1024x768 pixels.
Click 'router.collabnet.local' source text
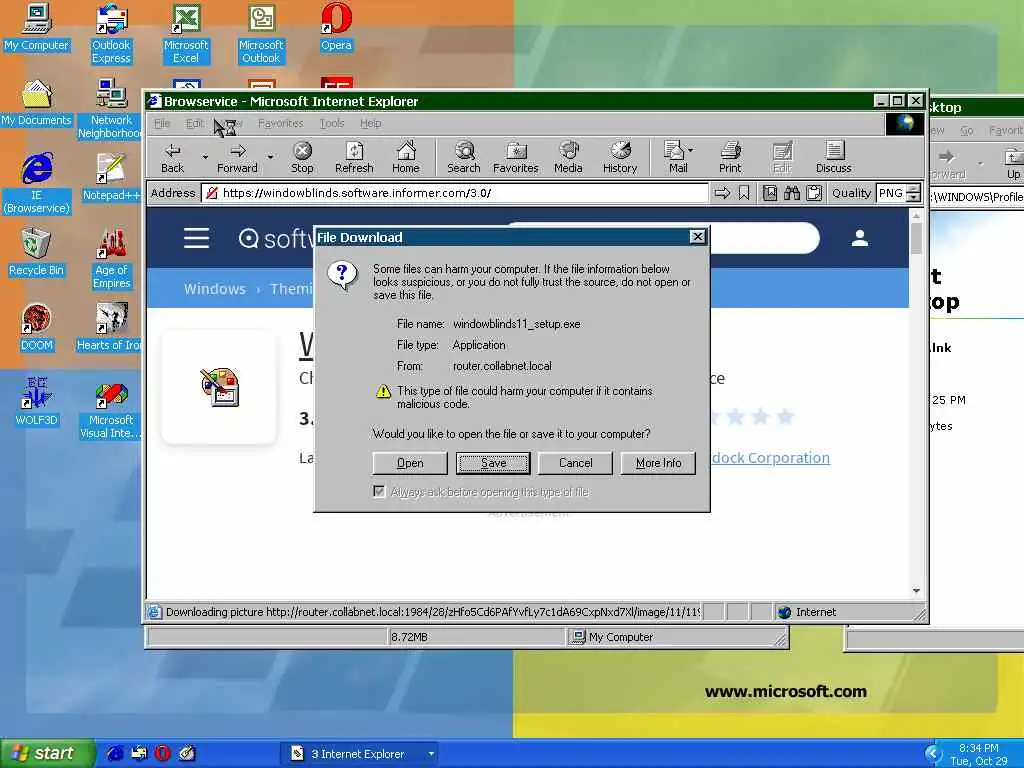click(502, 366)
